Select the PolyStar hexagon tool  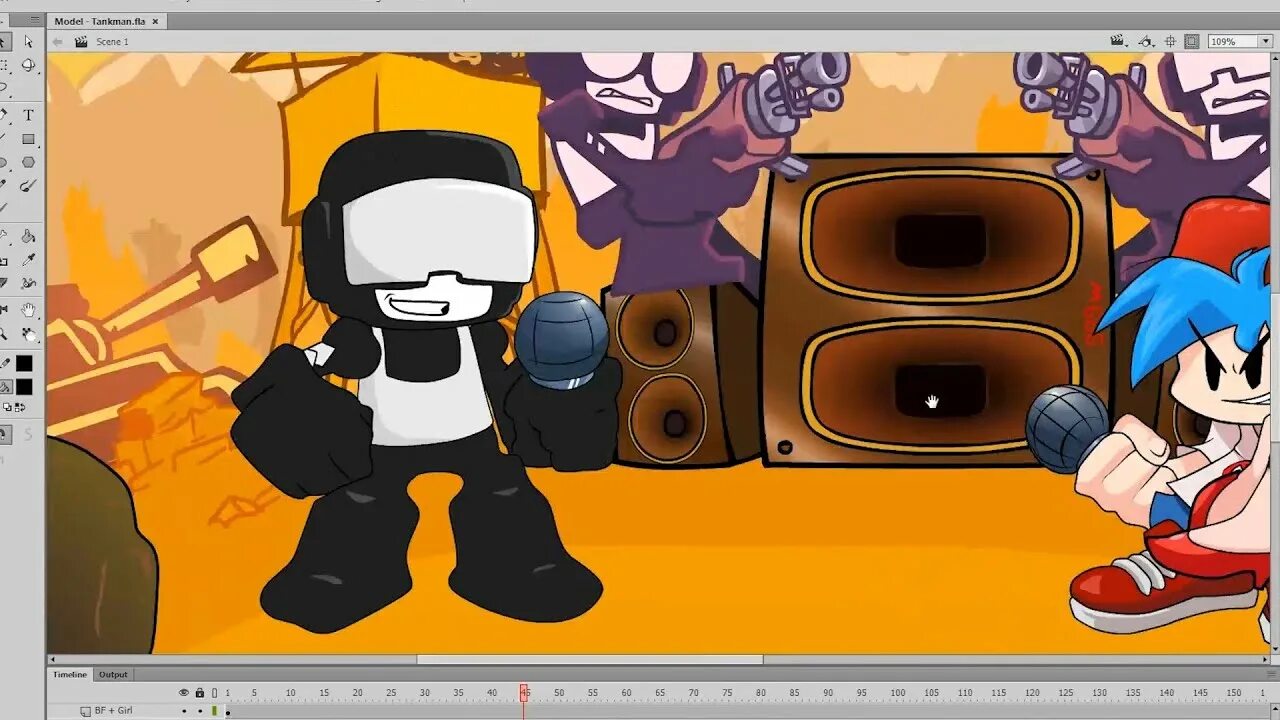tap(28, 162)
